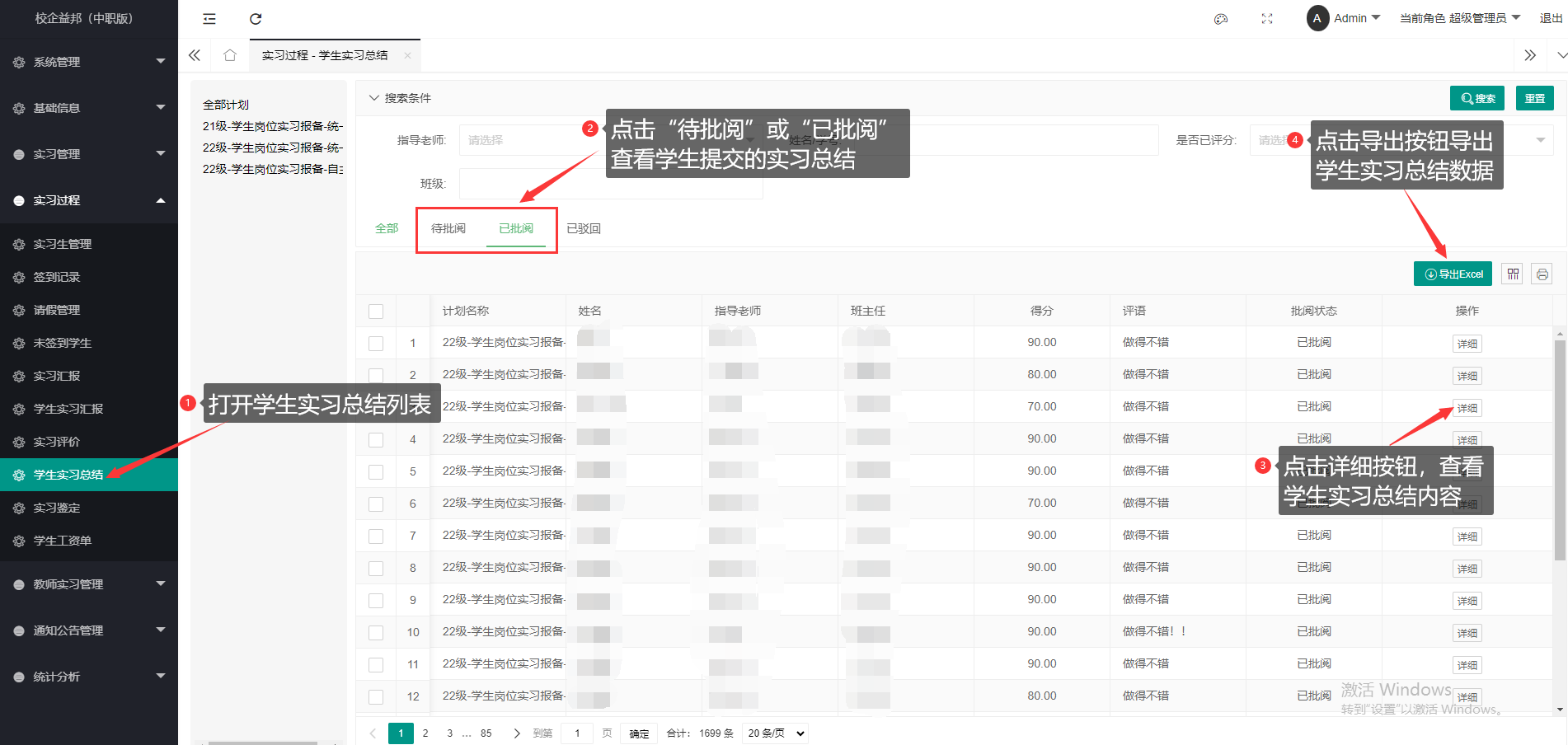
Task: Select the checkbox for row 7
Action: [376, 536]
